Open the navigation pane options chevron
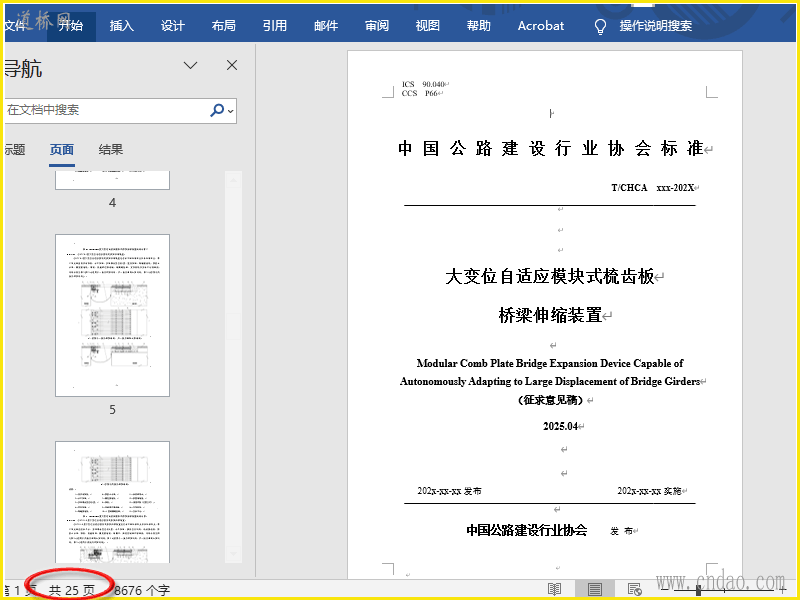The width and height of the screenshot is (800, 600). pos(190,65)
